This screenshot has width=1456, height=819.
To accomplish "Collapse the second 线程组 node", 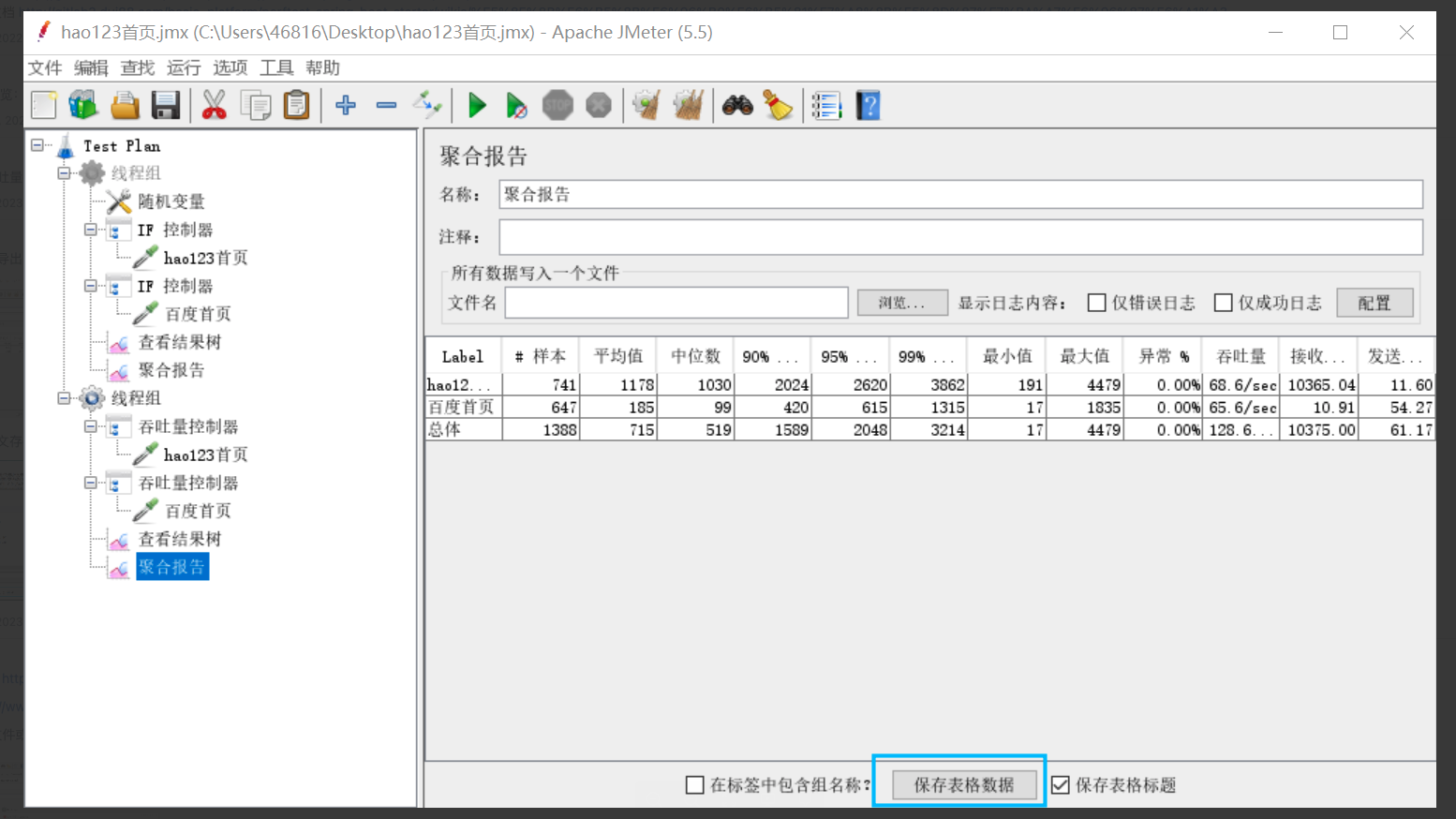I will click(x=64, y=398).
